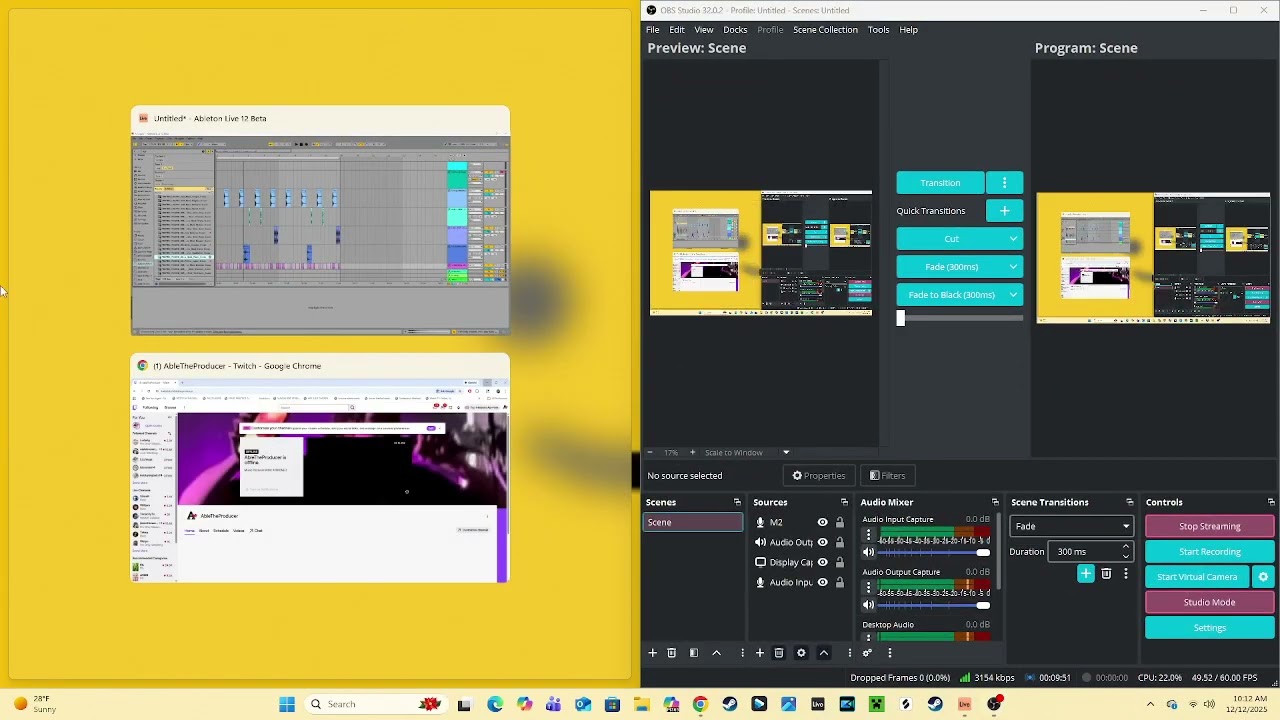Open the Fade transition dropdown
The image size is (1280, 720).
(x=1071, y=527)
